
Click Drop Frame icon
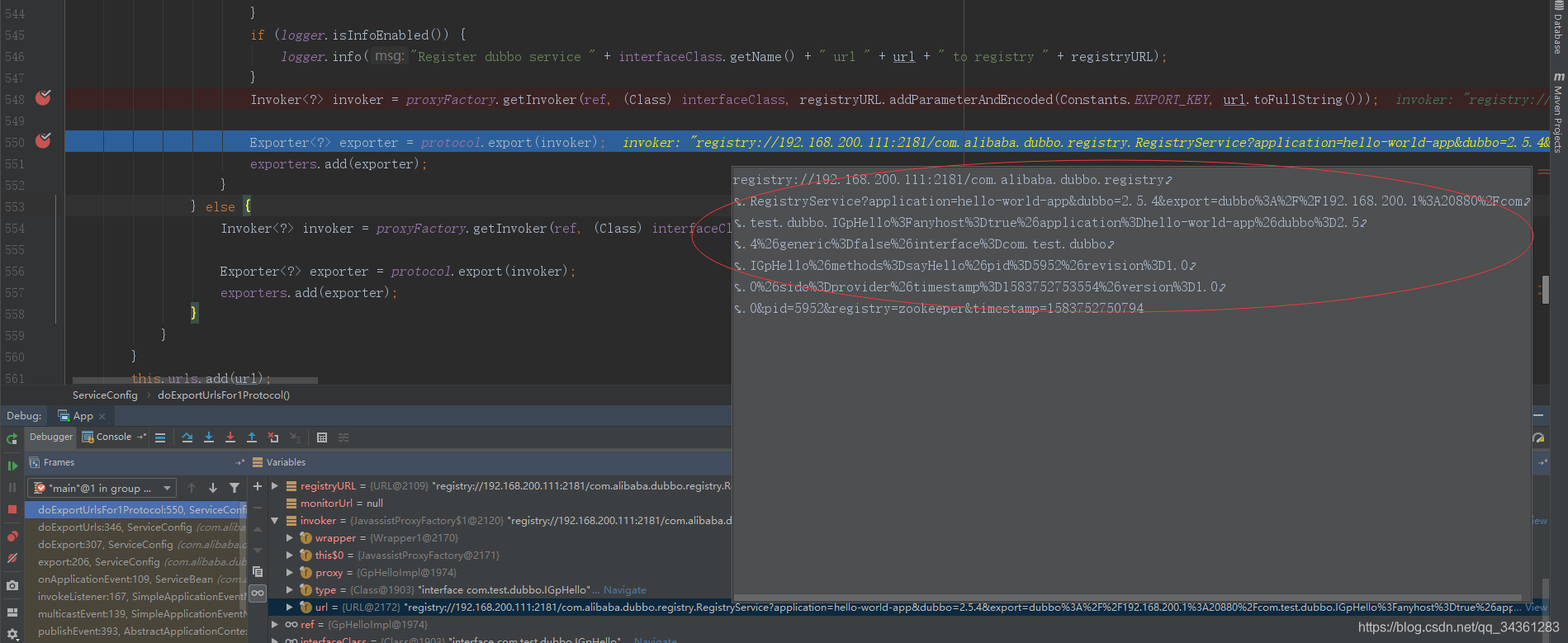[273, 437]
